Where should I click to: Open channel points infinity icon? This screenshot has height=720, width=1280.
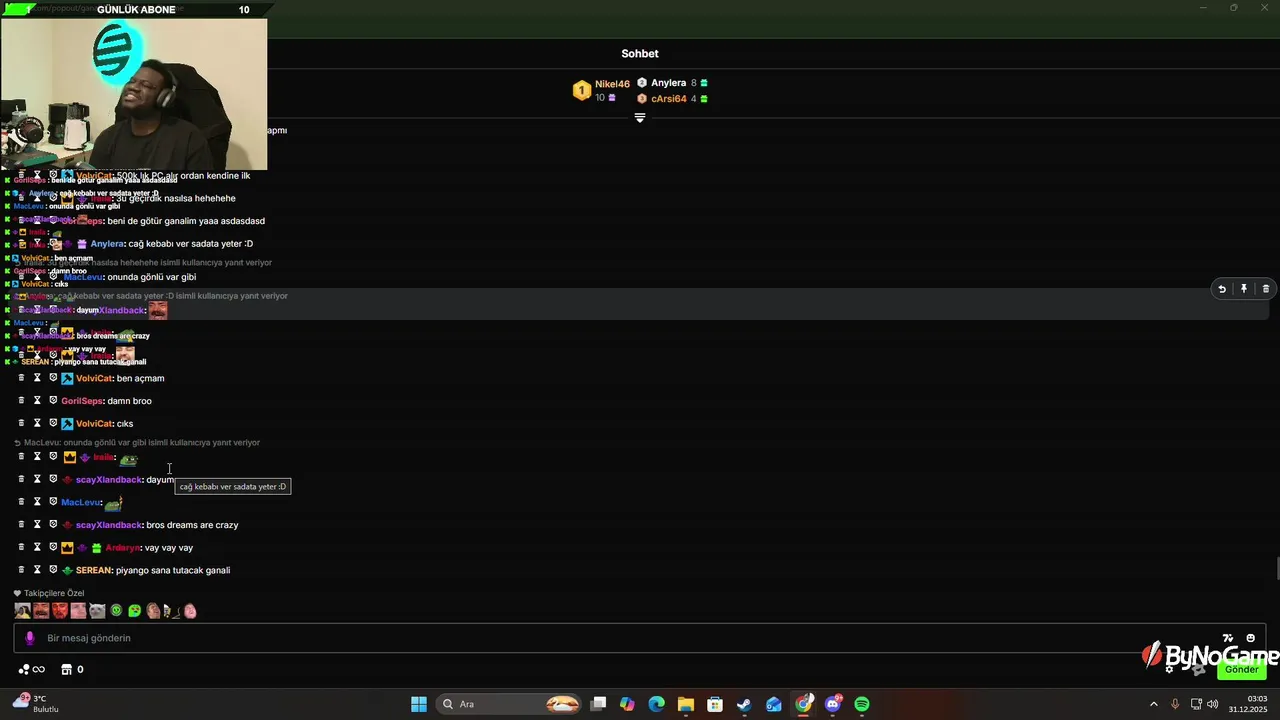pyautogui.click(x=32, y=669)
